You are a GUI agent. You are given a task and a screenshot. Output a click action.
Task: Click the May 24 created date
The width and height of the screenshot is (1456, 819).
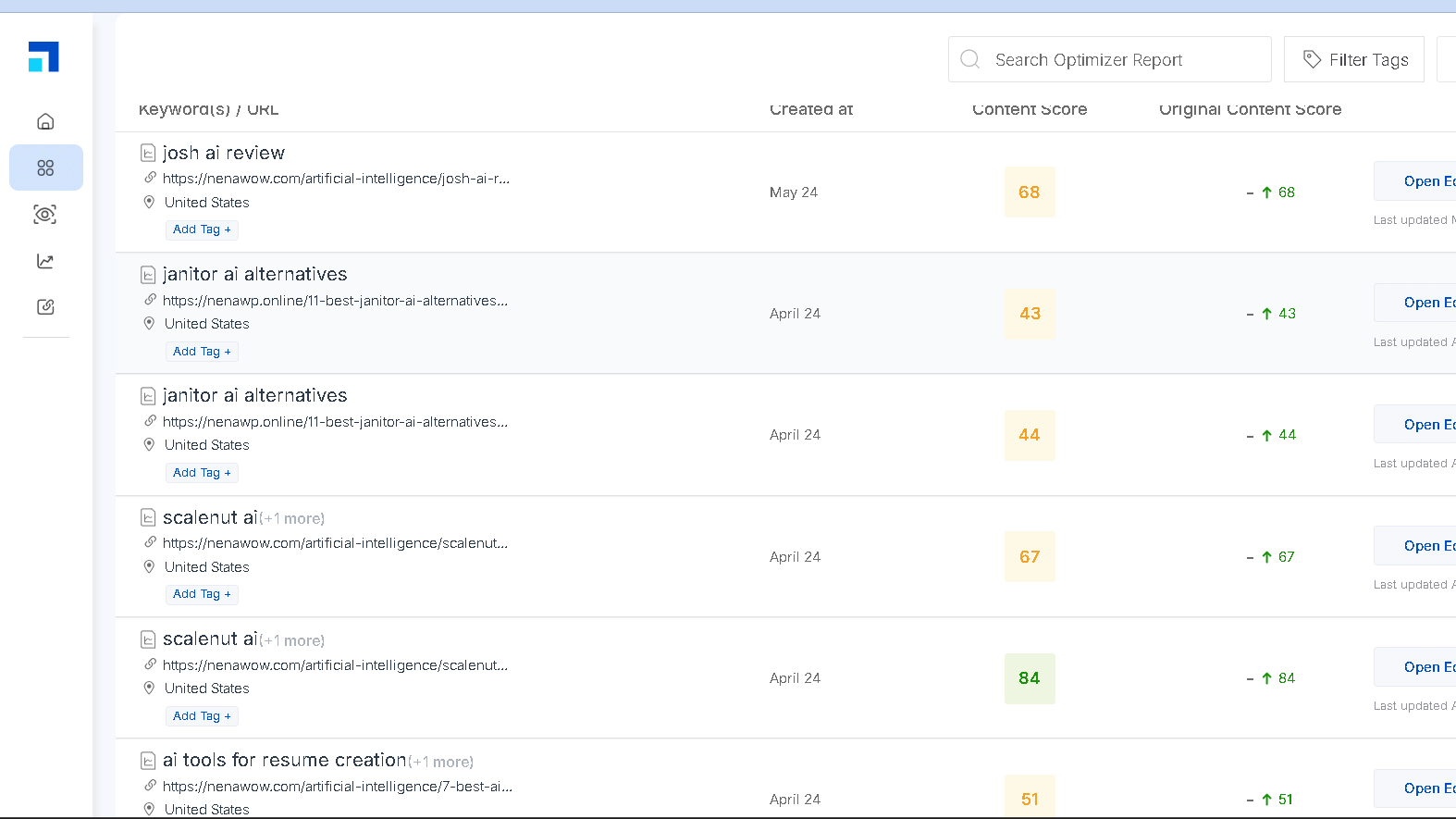(x=794, y=192)
